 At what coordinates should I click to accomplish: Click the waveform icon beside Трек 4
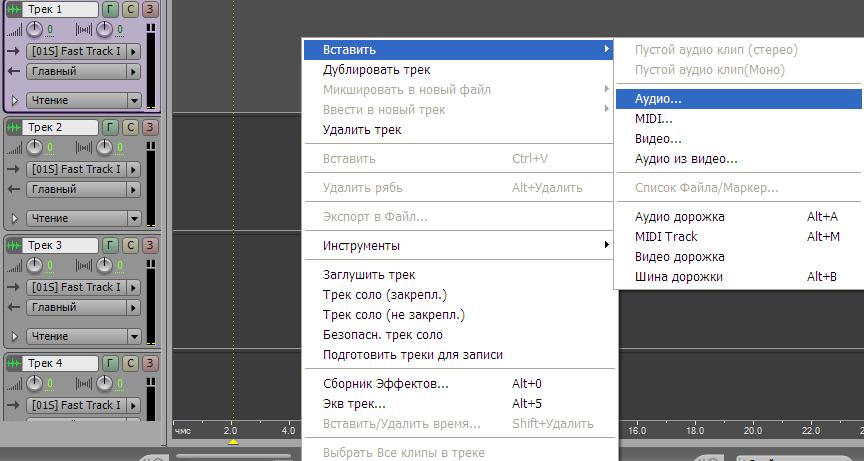14,364
